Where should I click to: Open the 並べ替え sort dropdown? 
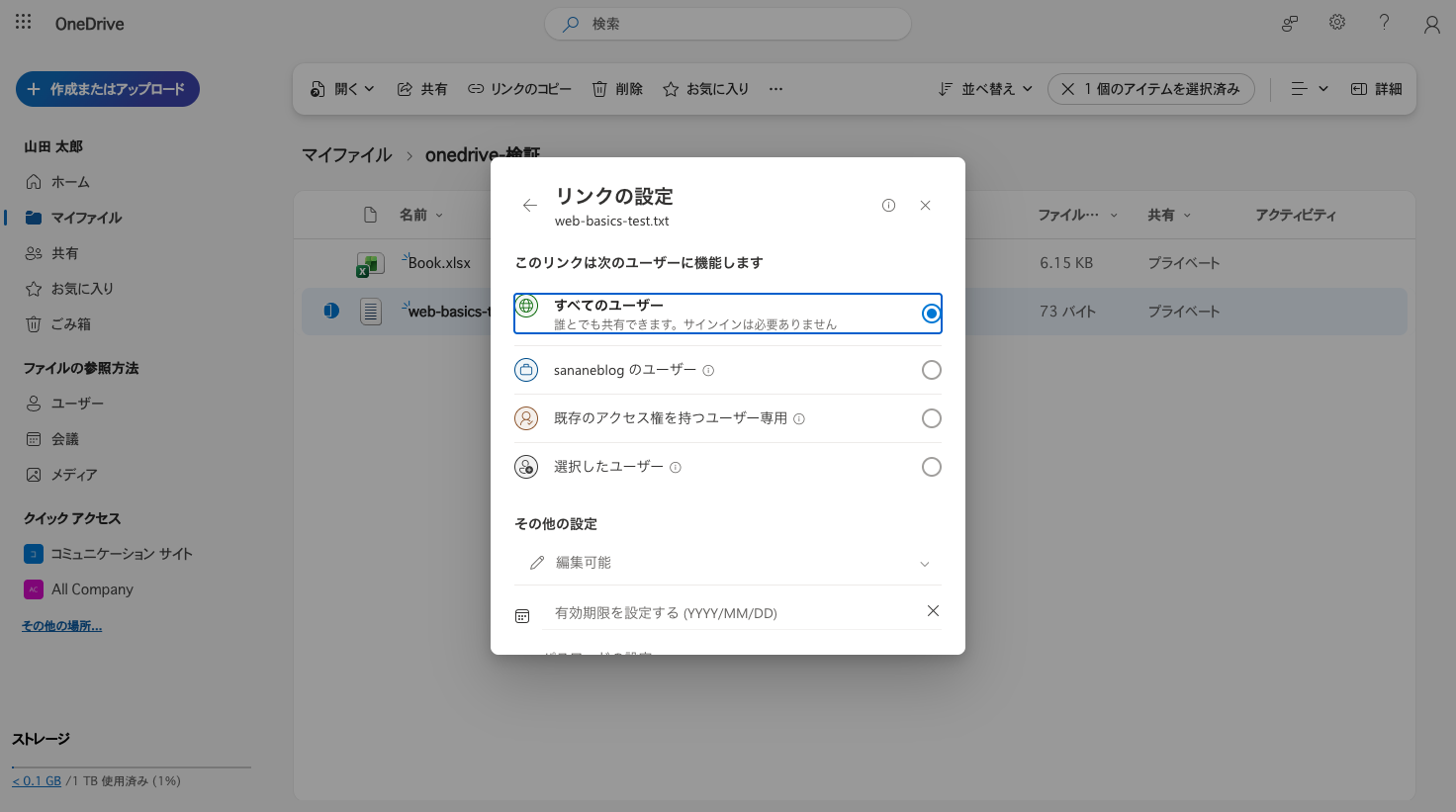click(x=985, y=89)
